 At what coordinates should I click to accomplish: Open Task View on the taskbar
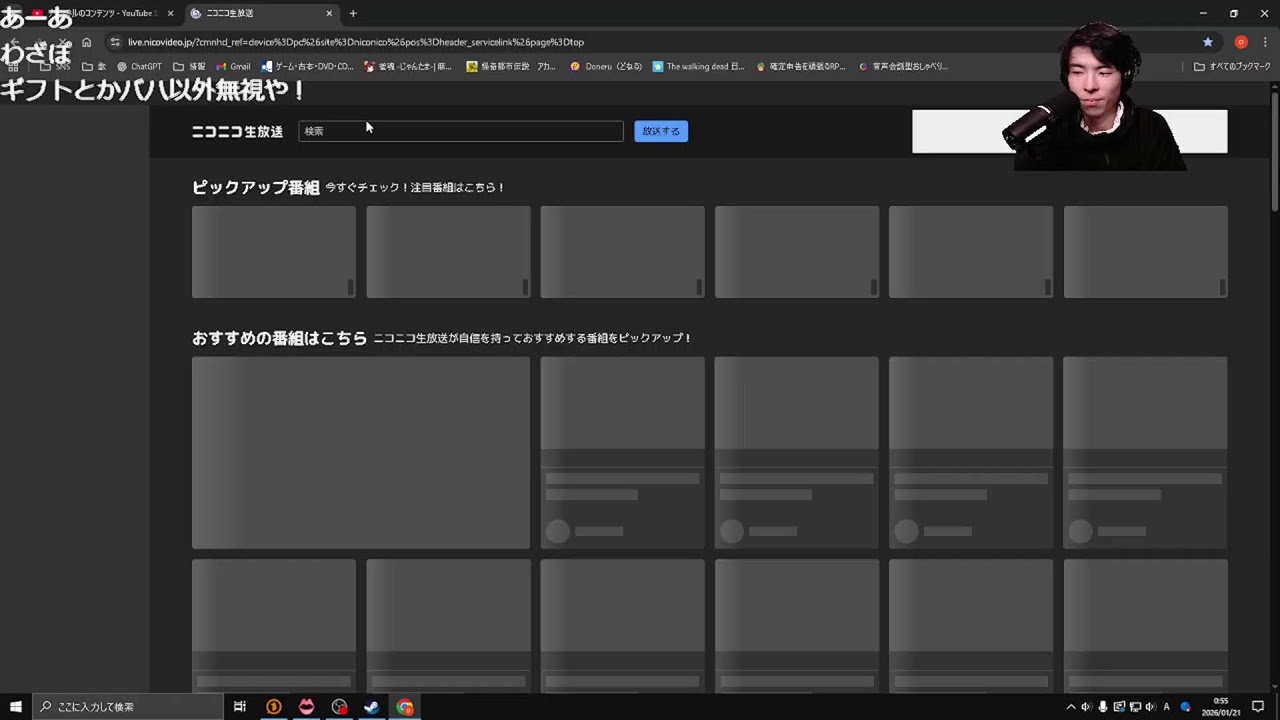[240, 707]
